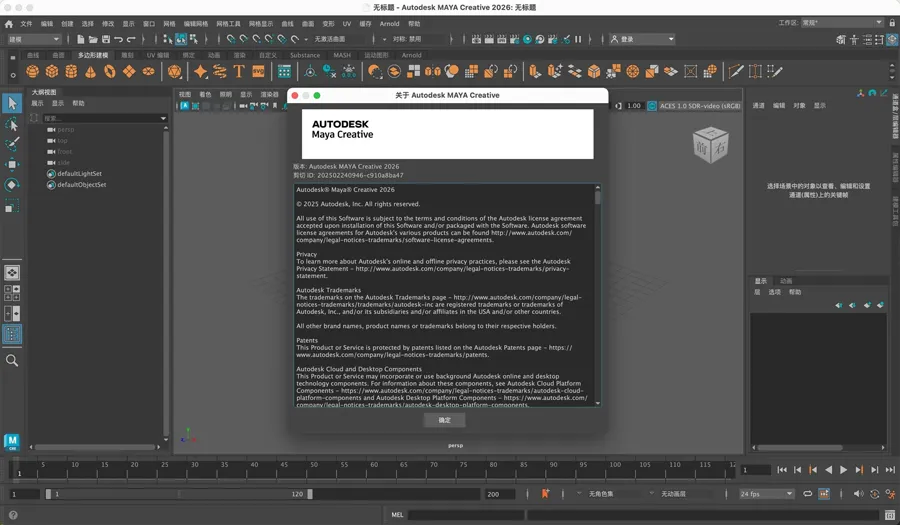This screenshot has width=900, height=525.
Task: Toggle the auto keyframe button
Action: tap(545, 494)
